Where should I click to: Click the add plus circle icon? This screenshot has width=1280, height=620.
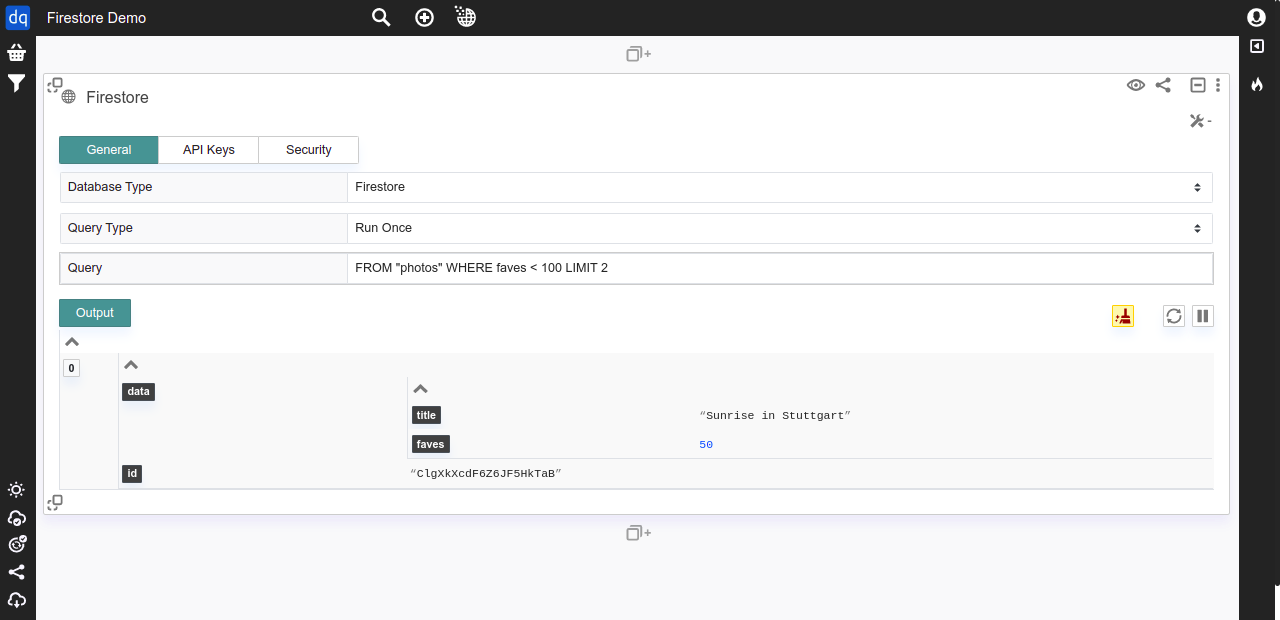424,17
